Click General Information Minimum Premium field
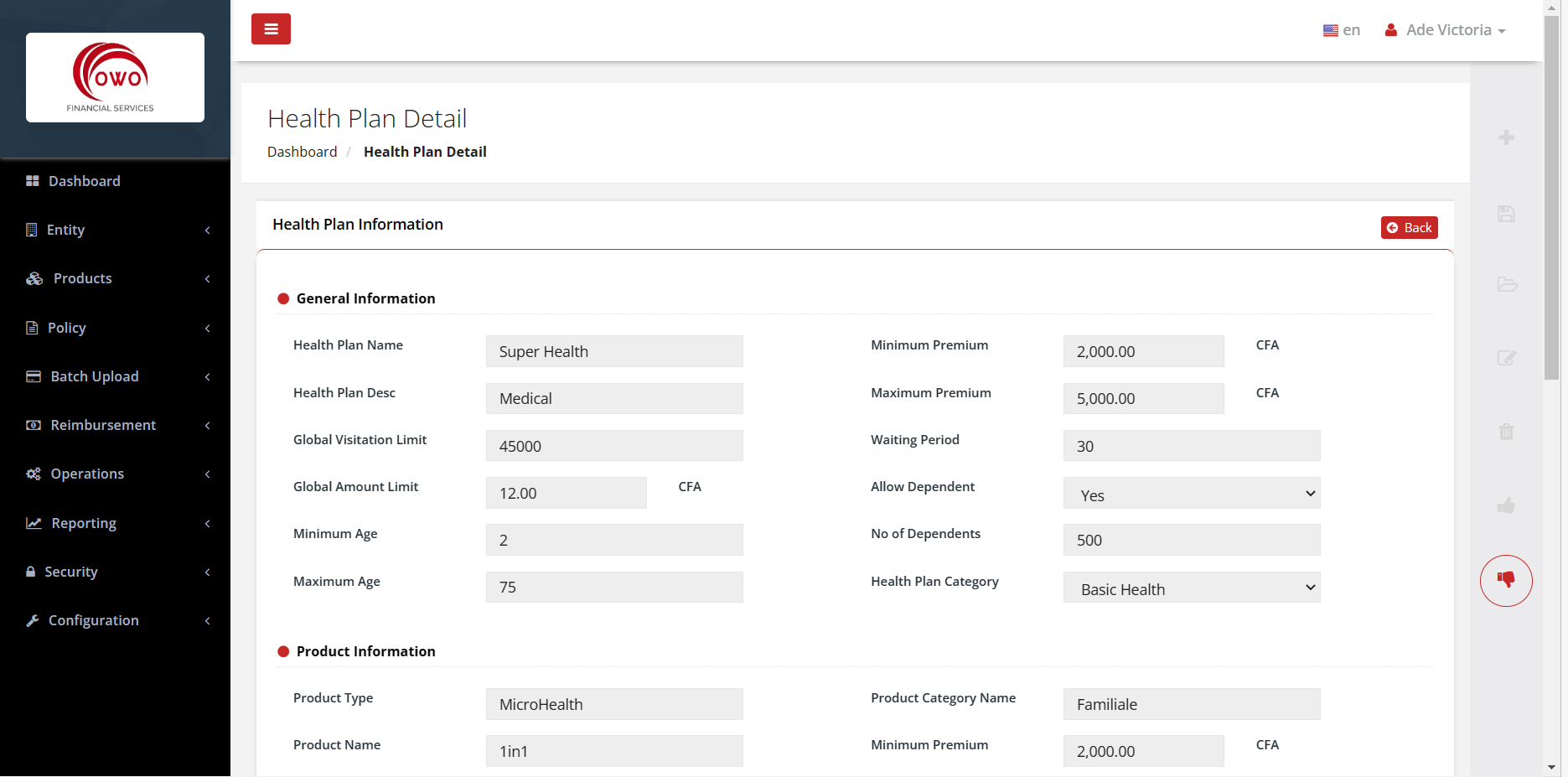This screenshot has height=777, width=1568. click(1144, 351)
